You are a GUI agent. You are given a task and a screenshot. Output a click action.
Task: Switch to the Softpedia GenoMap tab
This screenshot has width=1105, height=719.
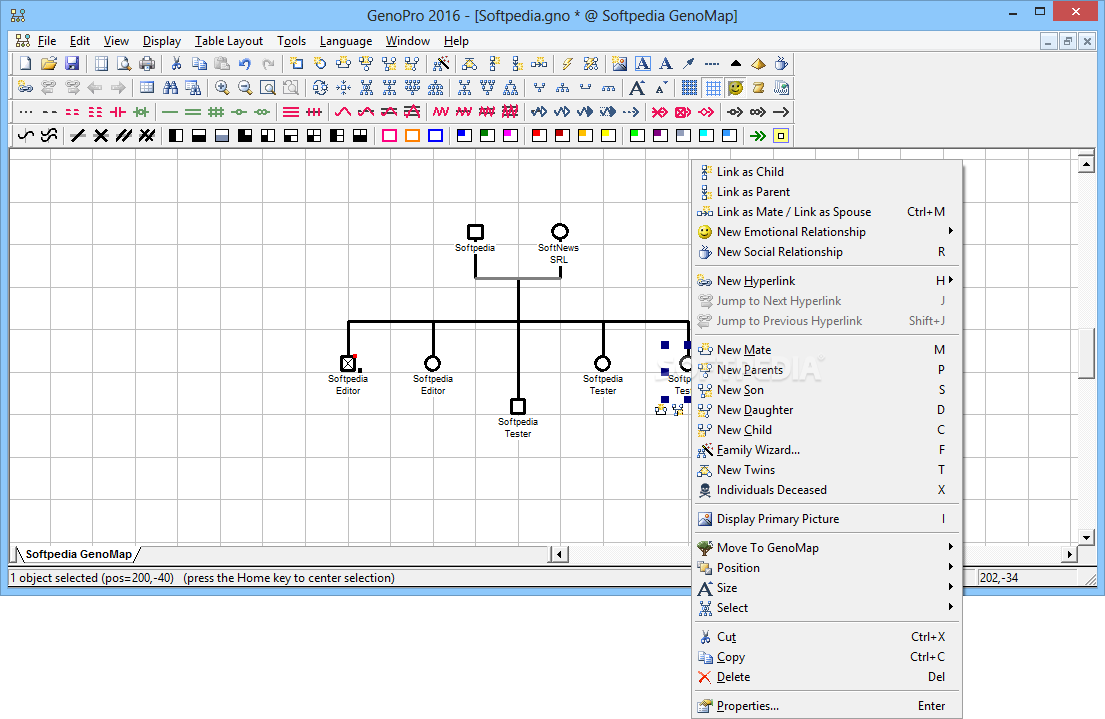pos(79,554)
